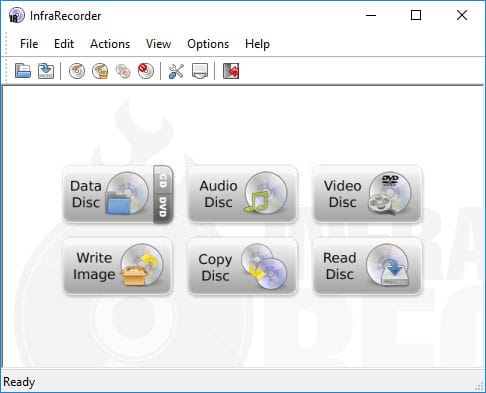Click the Devices toolbar icon
This screenshot has height=393, width=486.
[x=200, y=71]
